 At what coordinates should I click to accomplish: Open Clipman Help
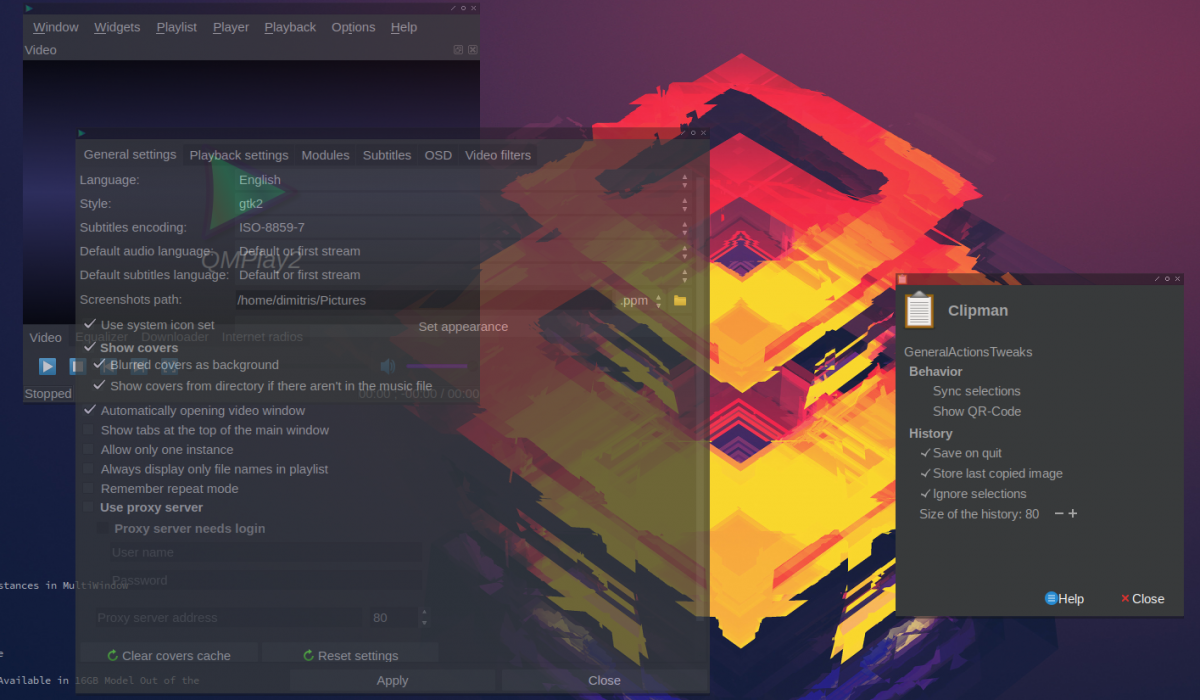click(x=1065, y=599)
